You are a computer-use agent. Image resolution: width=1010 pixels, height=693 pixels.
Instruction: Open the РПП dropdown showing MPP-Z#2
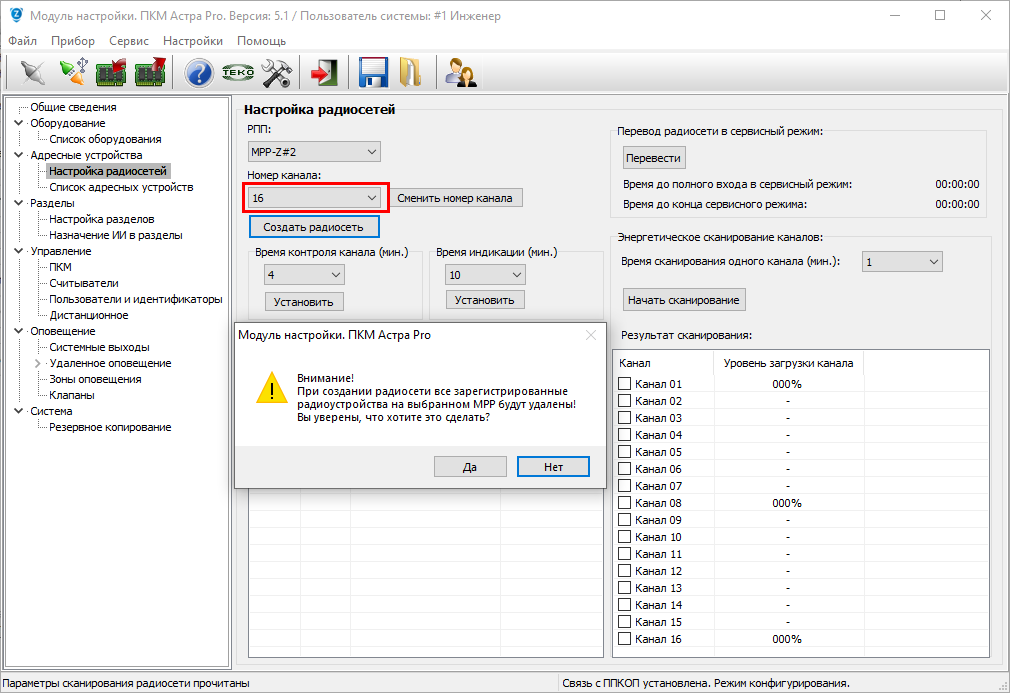point(314,152)
